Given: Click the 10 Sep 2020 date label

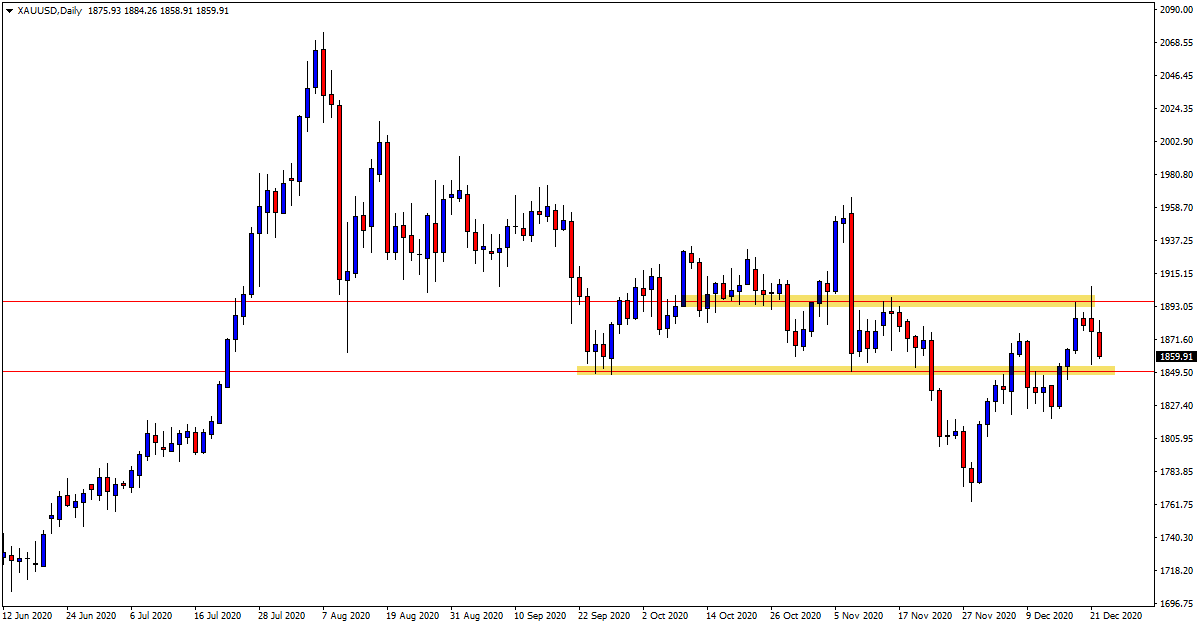Looking at the screenshot, I should [x=540, y=617].
